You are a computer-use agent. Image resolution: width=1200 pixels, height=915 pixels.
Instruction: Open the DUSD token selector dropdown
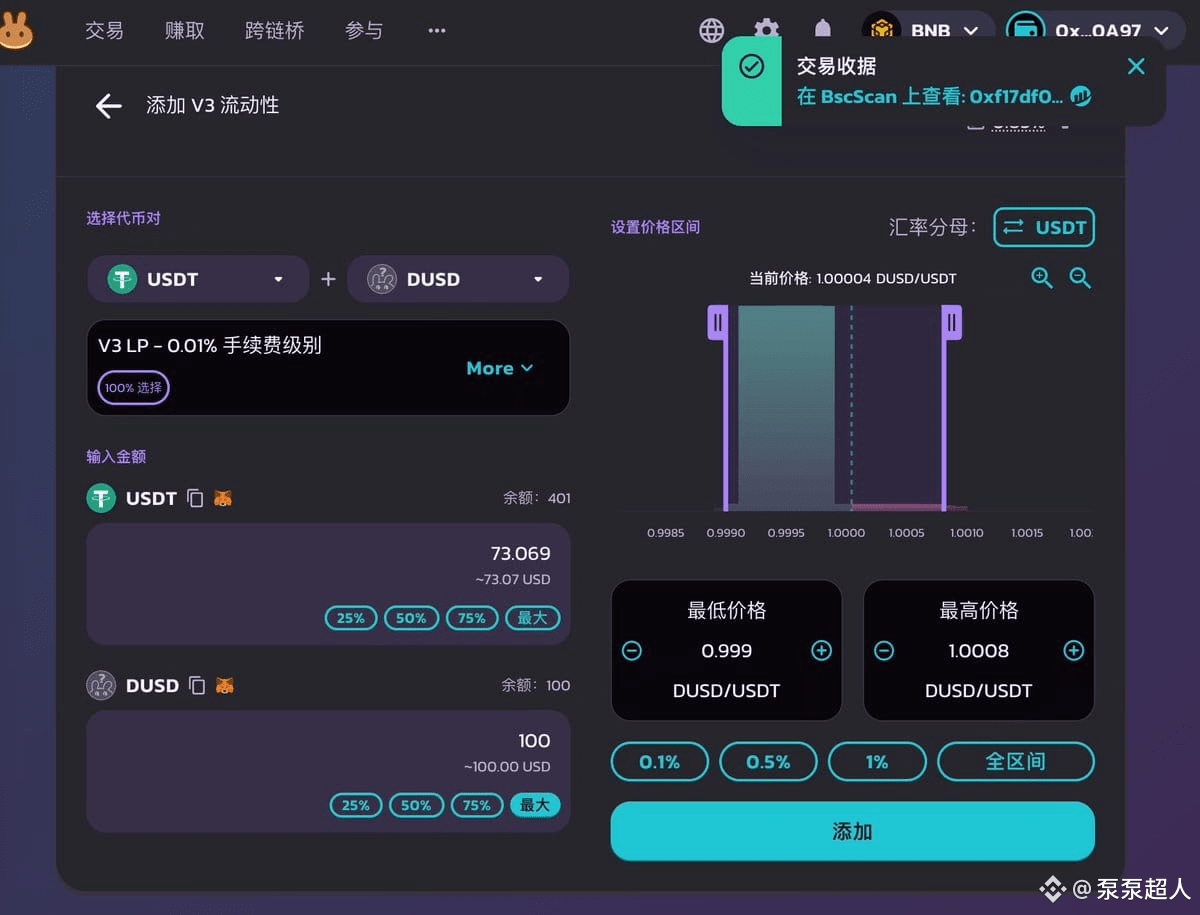point(457,279)
